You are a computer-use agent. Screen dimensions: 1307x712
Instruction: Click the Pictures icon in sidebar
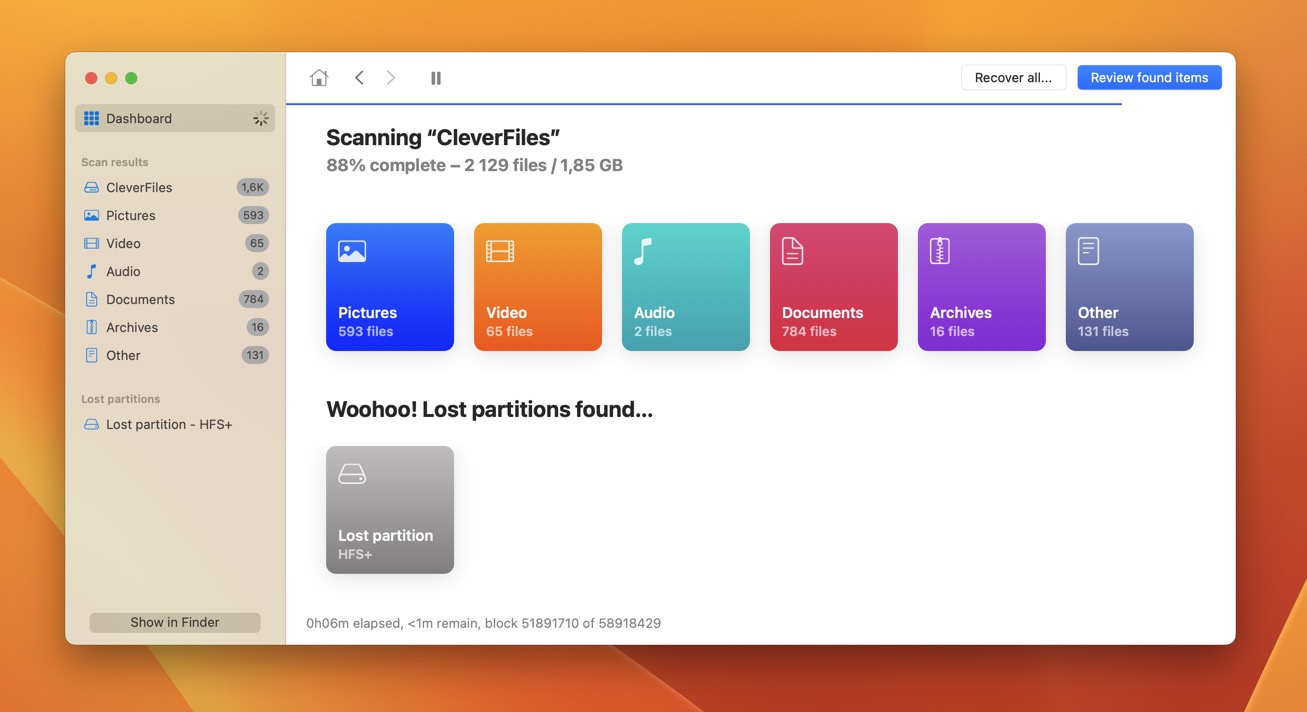[91, 215]
